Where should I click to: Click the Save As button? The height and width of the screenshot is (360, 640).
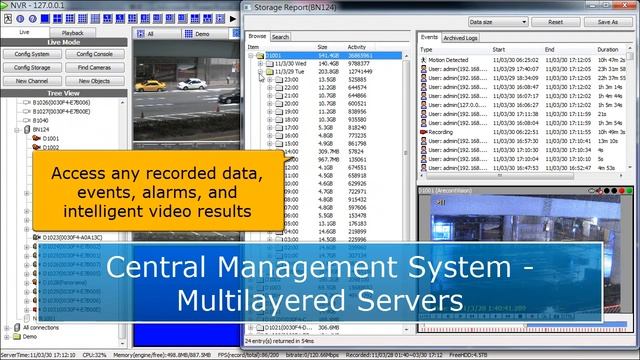pos(608,22)
